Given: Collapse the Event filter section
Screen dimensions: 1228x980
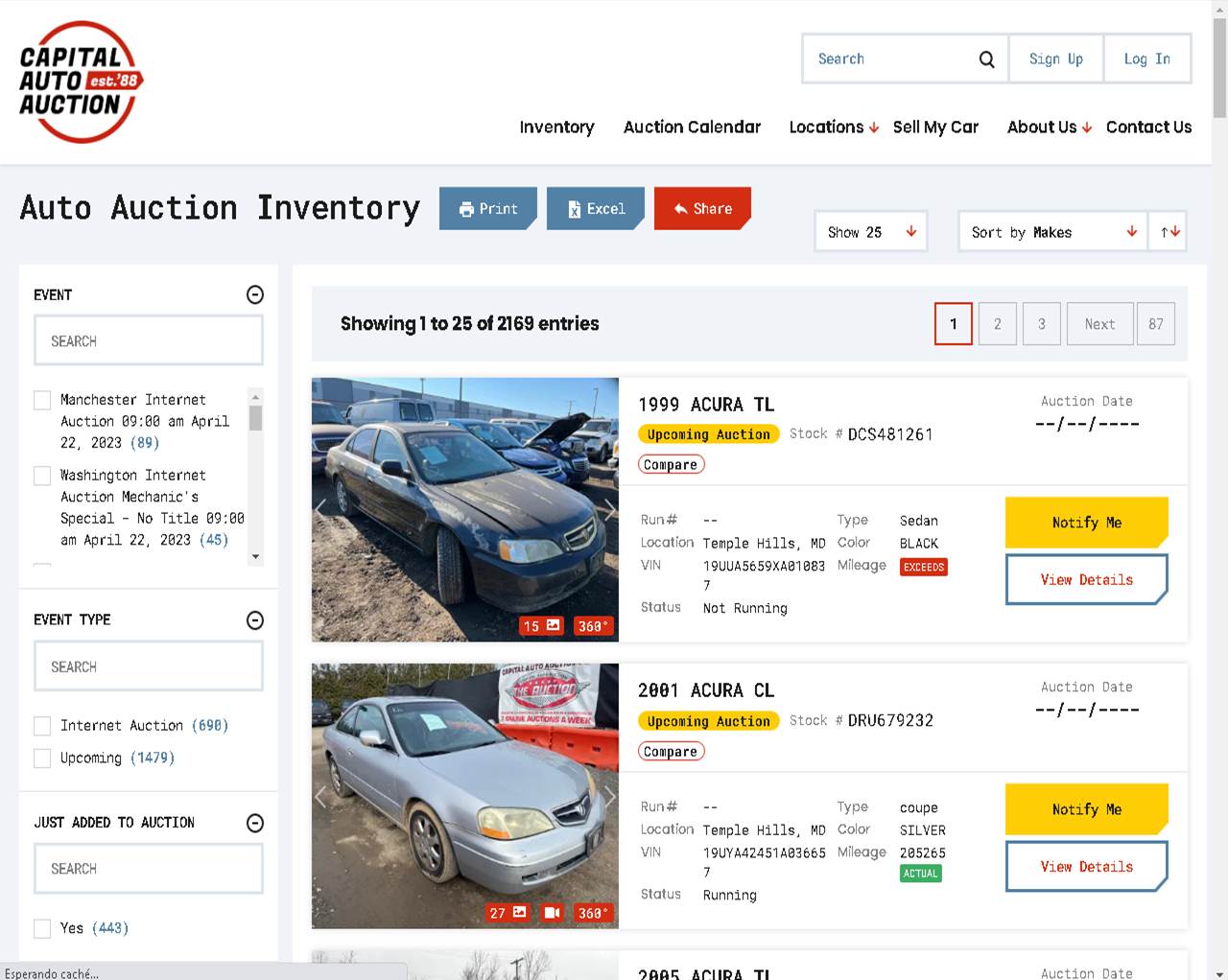Looking at the screenshot, I should (255, 295).
